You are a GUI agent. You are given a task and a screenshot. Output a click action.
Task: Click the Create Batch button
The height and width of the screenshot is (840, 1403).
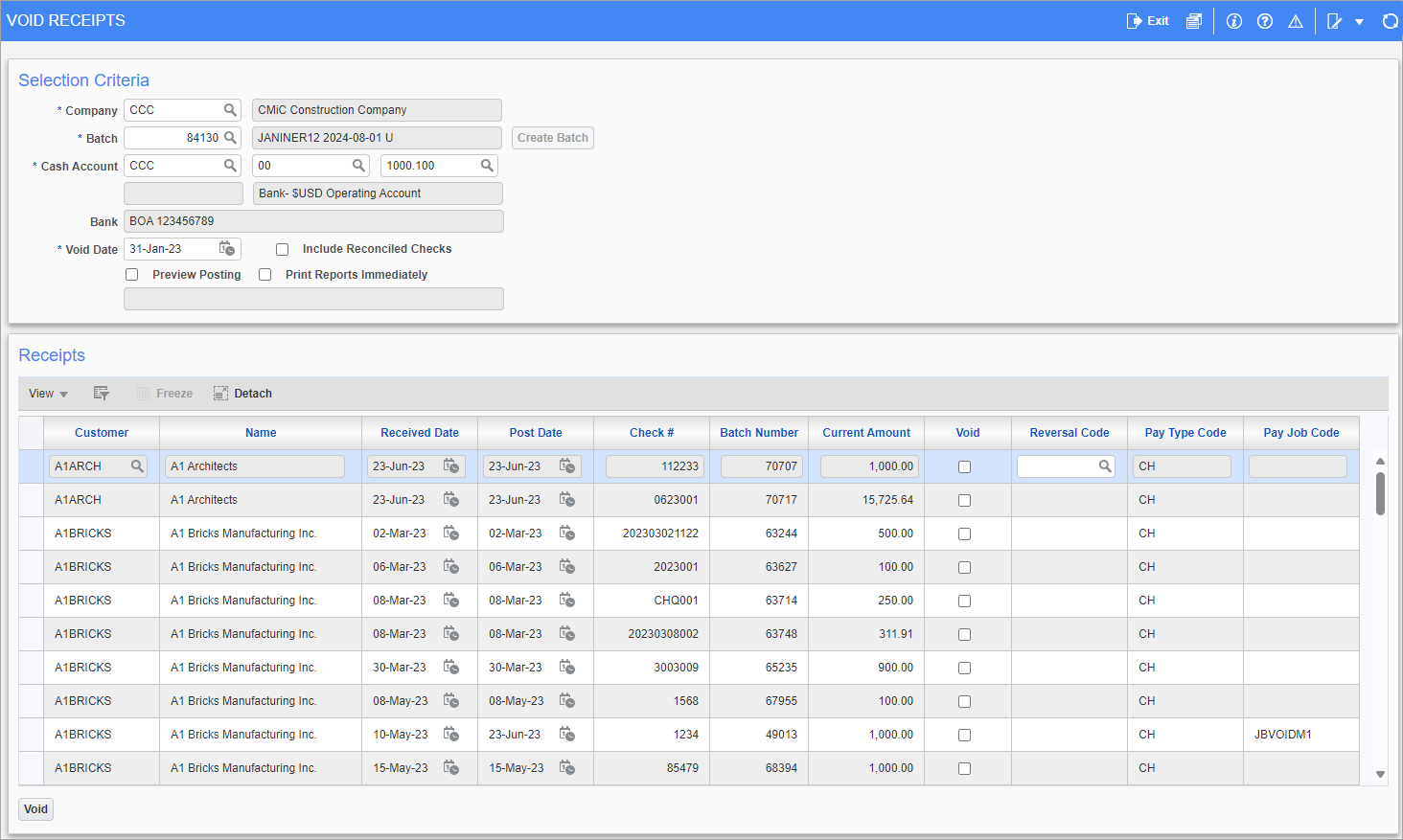553,138
